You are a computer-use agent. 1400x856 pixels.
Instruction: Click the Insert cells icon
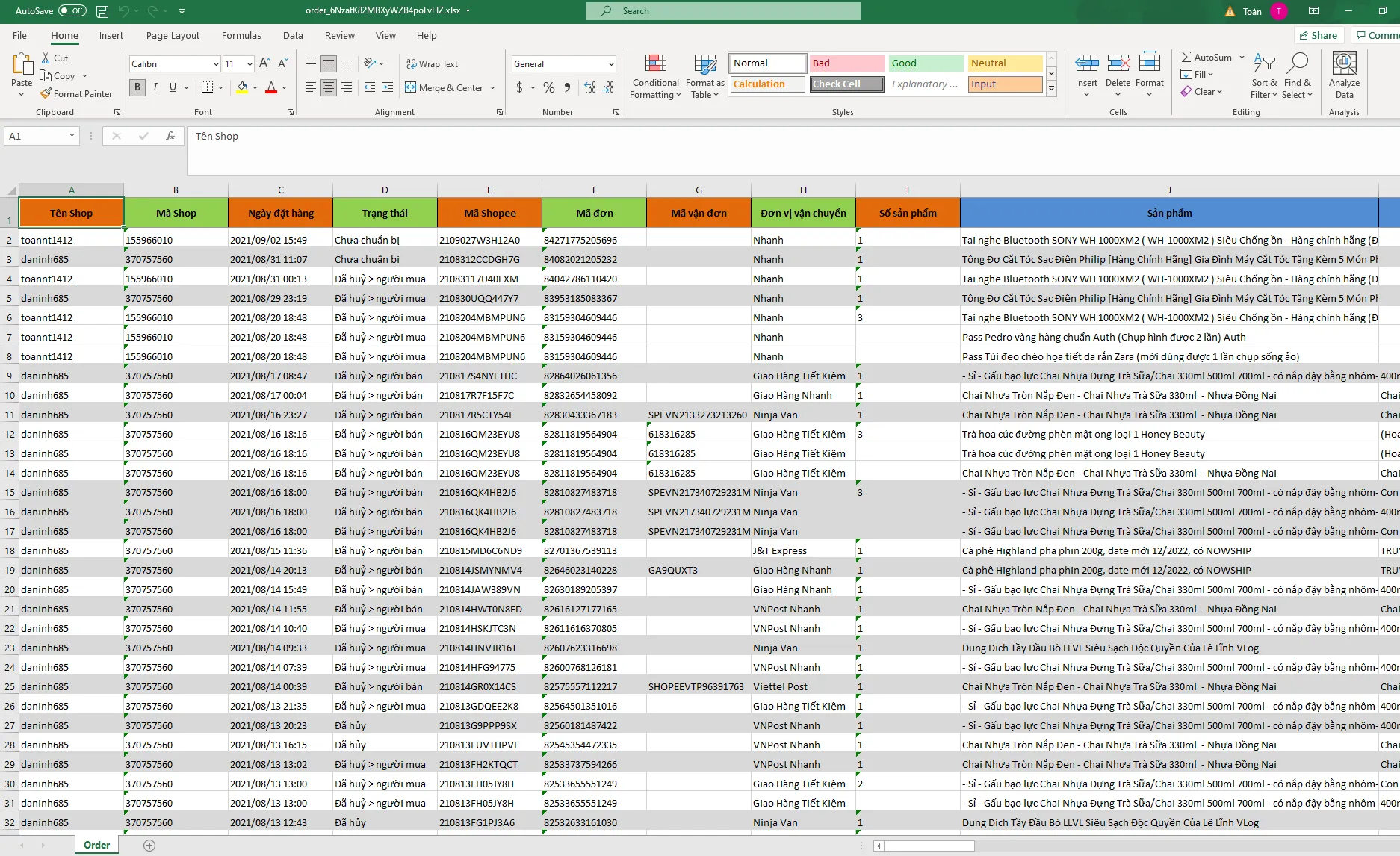[1086, 63]
